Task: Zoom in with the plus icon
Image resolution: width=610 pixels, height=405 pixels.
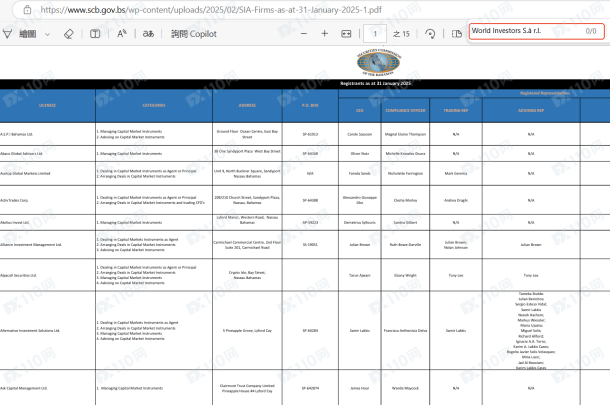Action: point(324,34)
